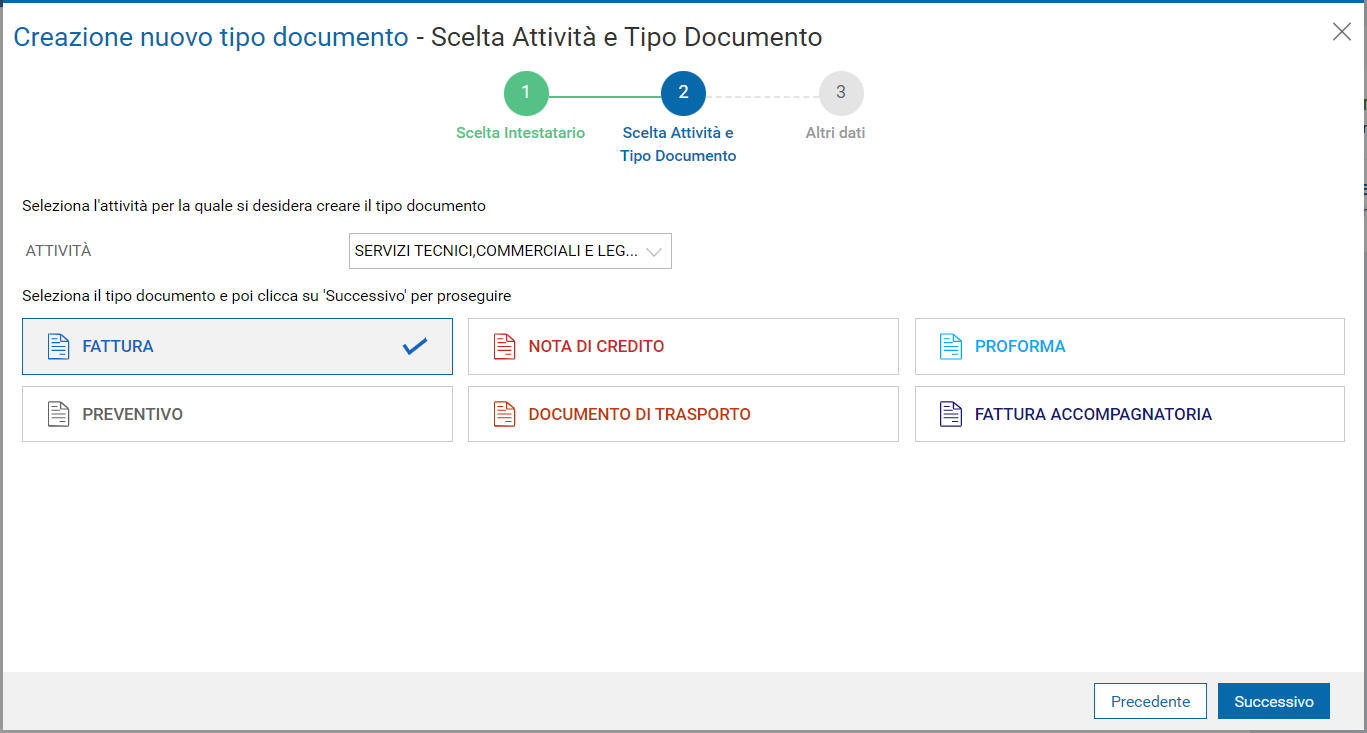Choose the NOTA DI CREDITO document type
Screen dimensions: 1367x733
[x=683, y=347]
